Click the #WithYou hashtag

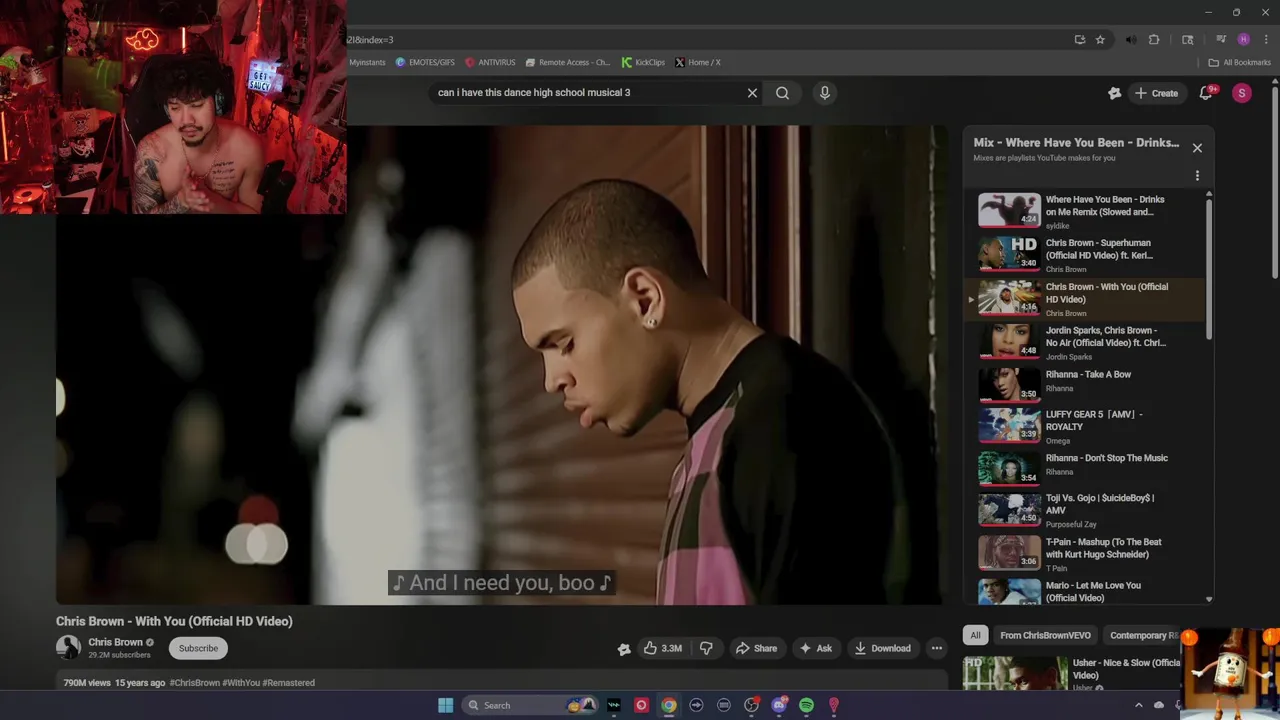point(241,683)
